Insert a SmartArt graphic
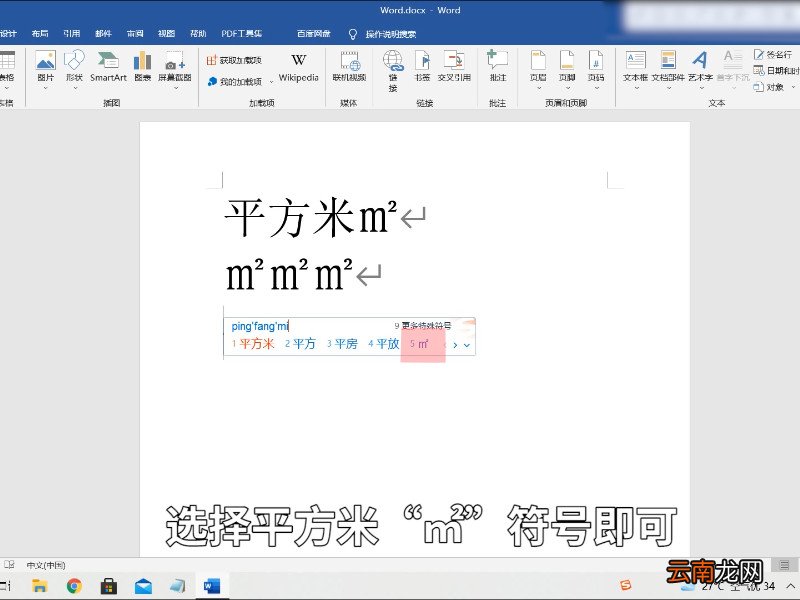800x600 pixels. coord(108,66)
